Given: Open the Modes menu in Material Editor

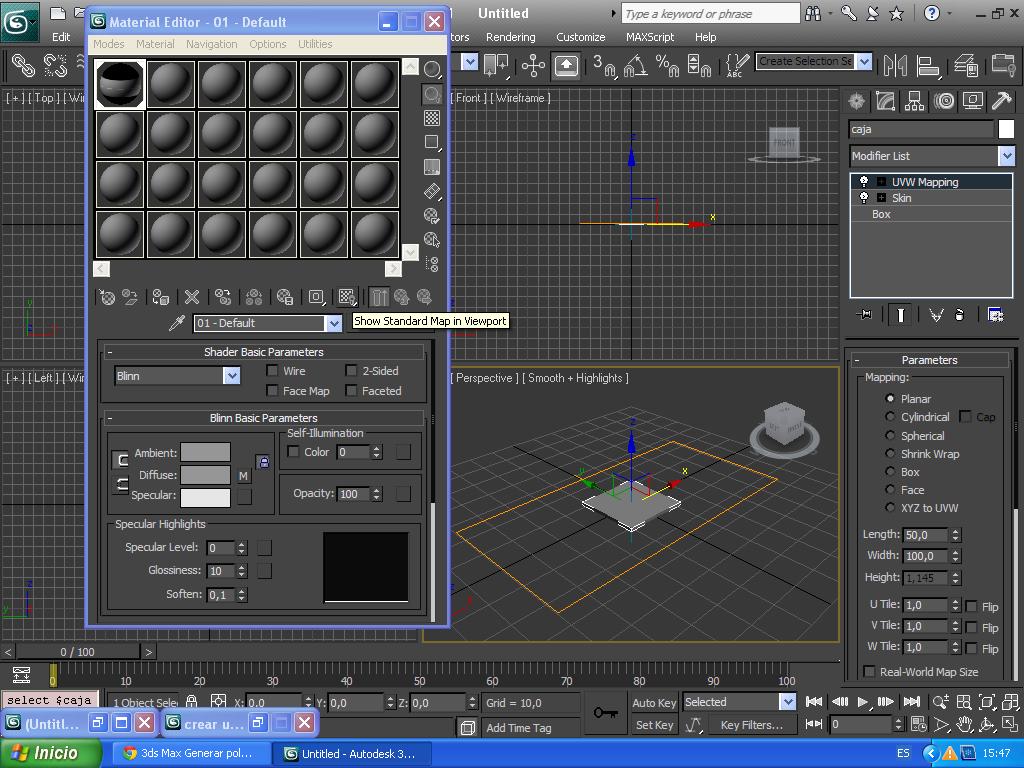Looking at the screenshot, I should 108,44.
